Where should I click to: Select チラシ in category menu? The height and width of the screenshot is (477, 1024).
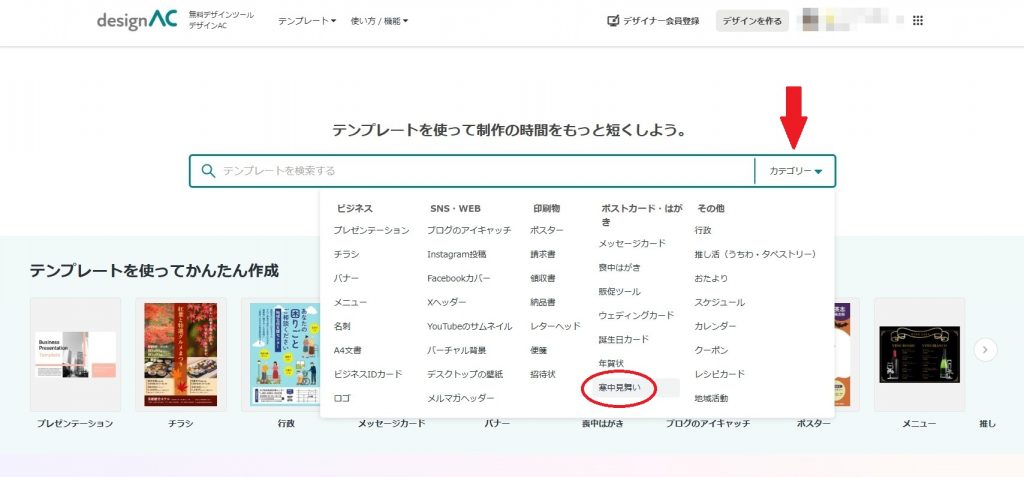point(346,254)
